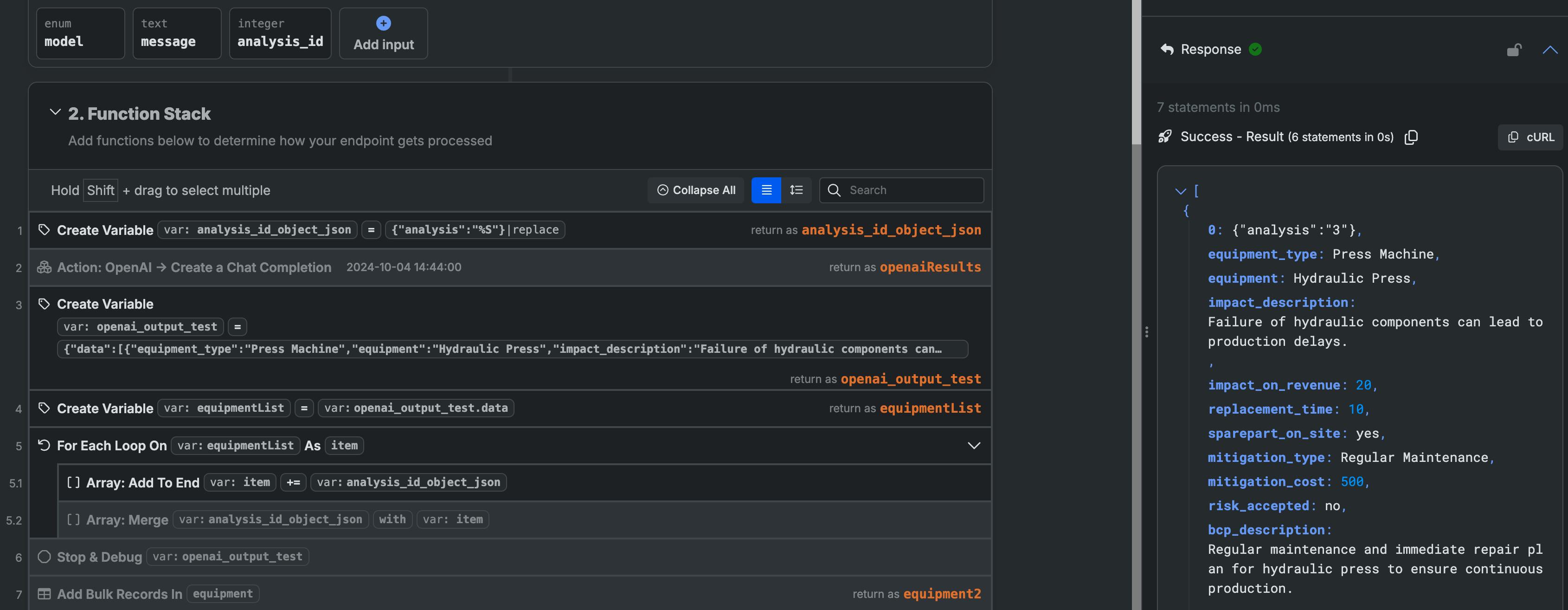The height and width of the screenshot is (610, 1568).
Task: Click the Array: Add To End brackets icon
Action: (73, 482)
